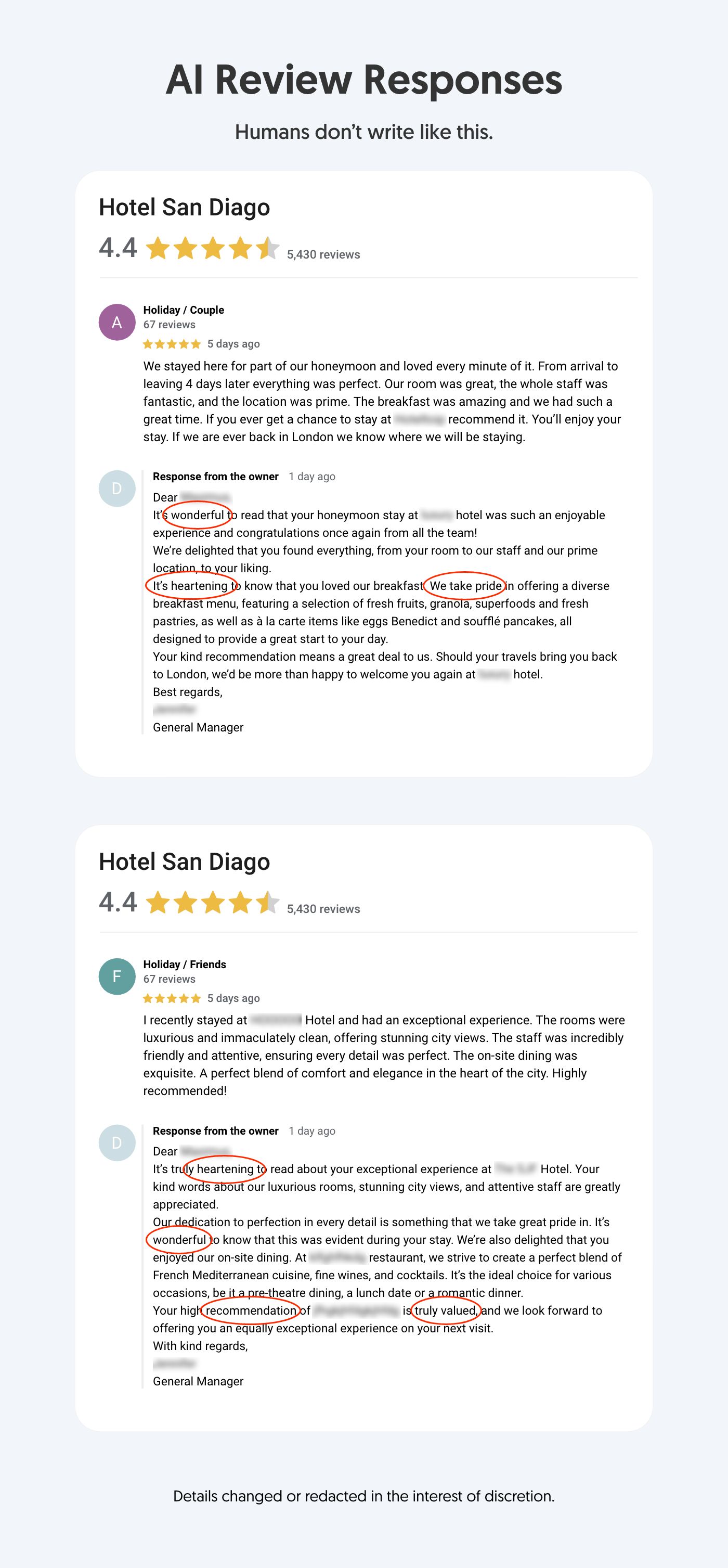Open the second card's '5,430 reviews' link
This screenshot has height=1568, width=728.
(323, 909)
